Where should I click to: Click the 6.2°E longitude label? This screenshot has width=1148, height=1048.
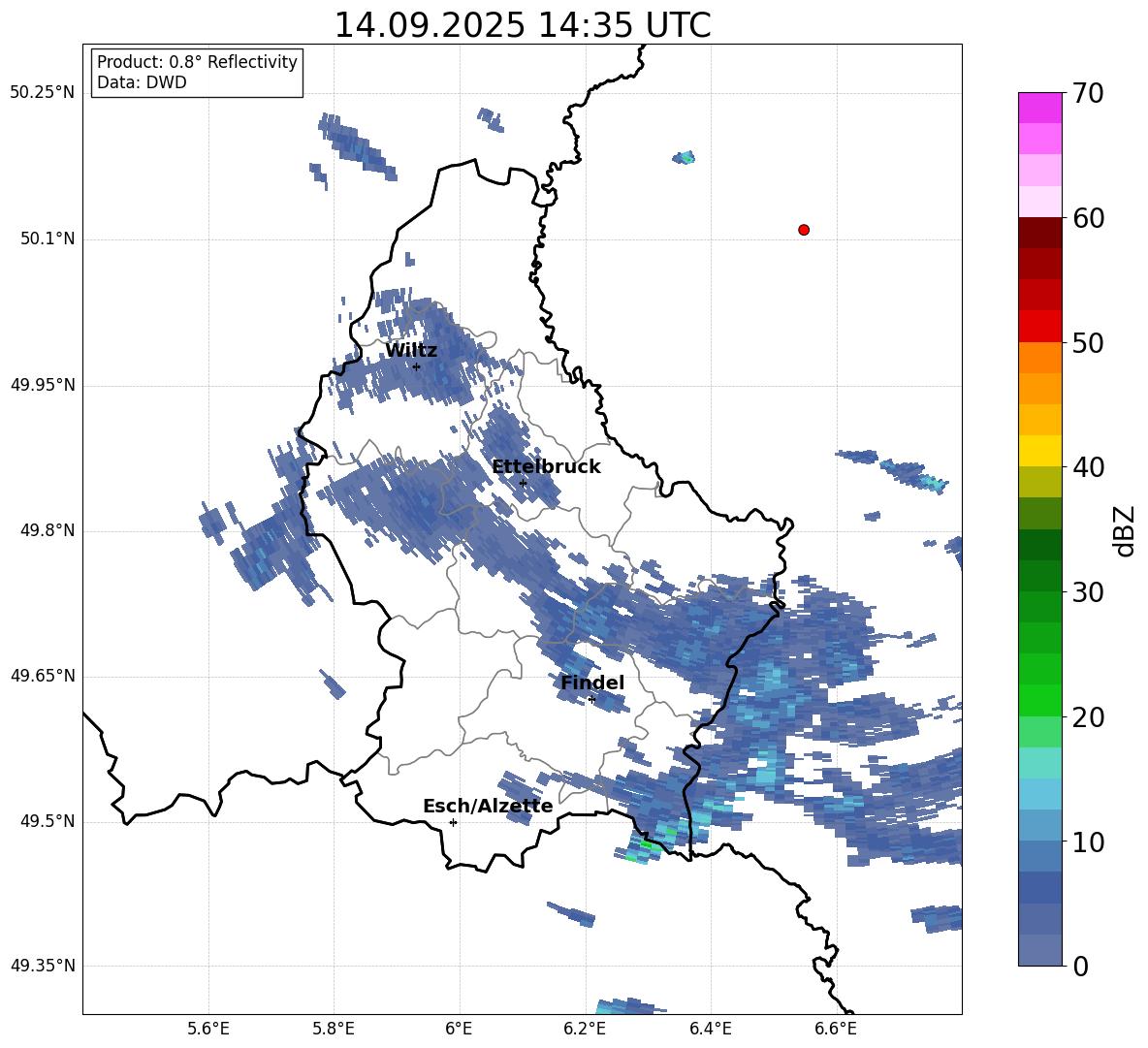585,1029
